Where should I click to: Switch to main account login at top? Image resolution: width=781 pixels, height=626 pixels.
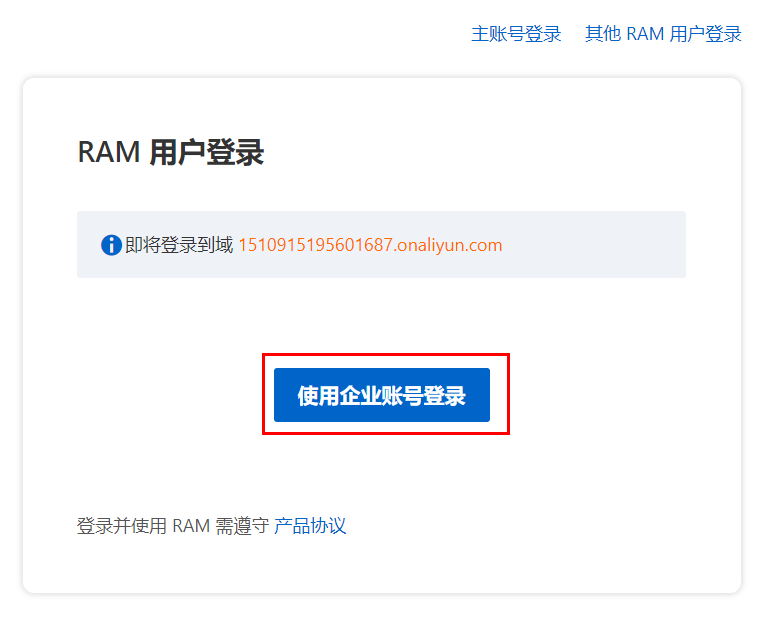tap(516, 34)
